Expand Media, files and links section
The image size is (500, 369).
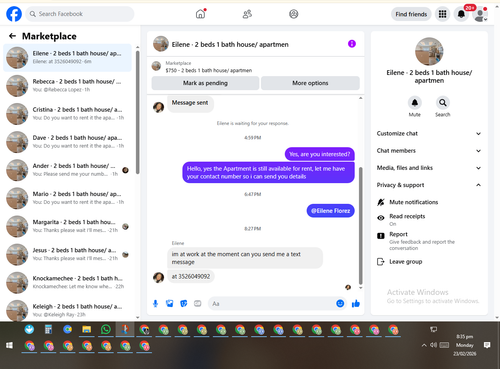[x=429, y=168]
